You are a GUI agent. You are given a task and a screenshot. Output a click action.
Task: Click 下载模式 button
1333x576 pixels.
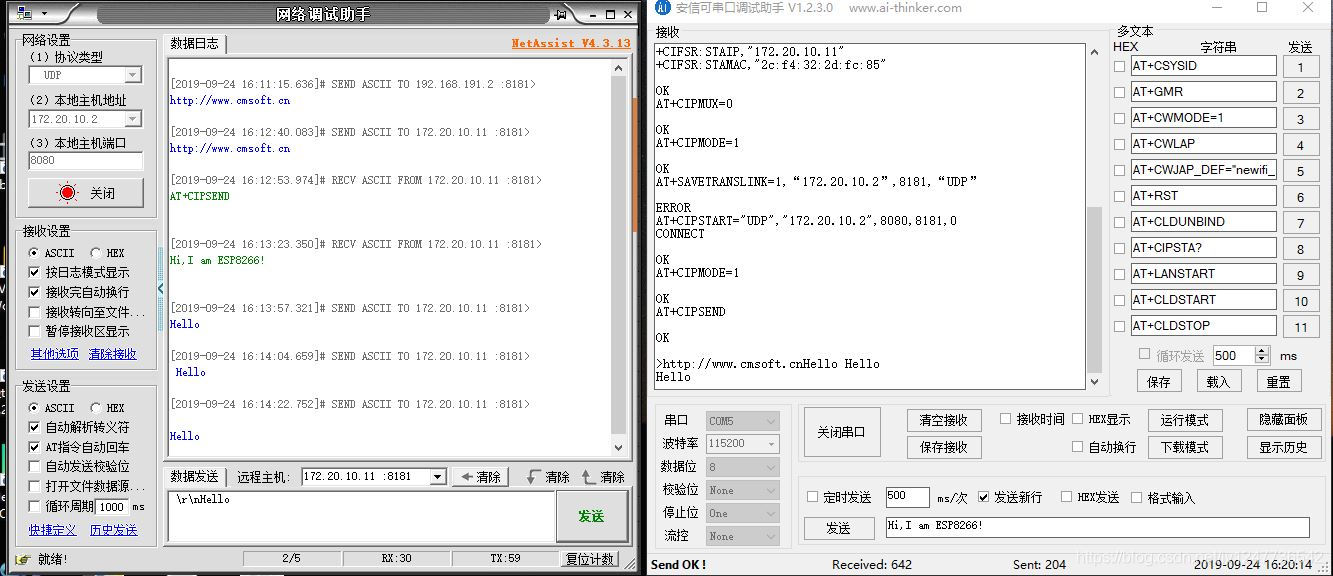(1184, 447)
